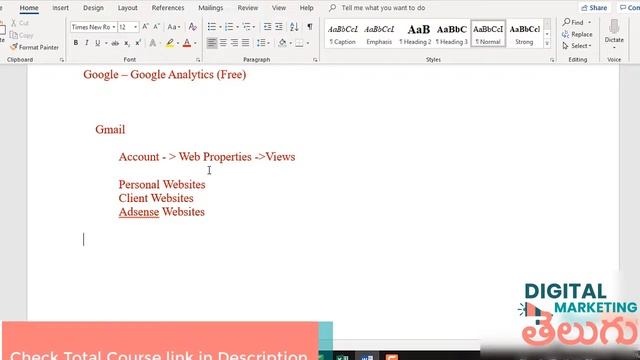Apply the Heading 2 style

coord(415,34)
